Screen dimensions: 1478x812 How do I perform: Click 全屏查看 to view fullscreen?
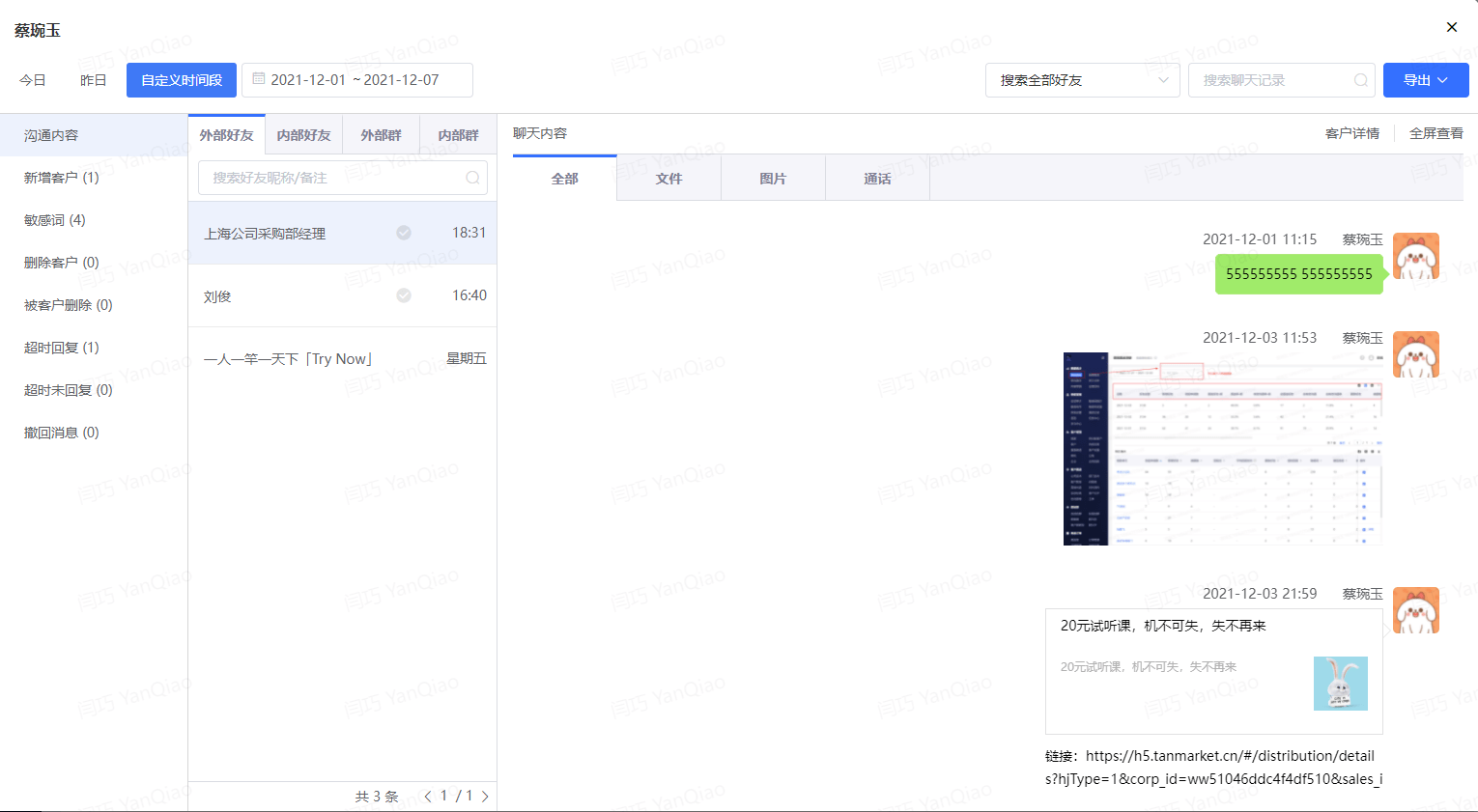1435,133
